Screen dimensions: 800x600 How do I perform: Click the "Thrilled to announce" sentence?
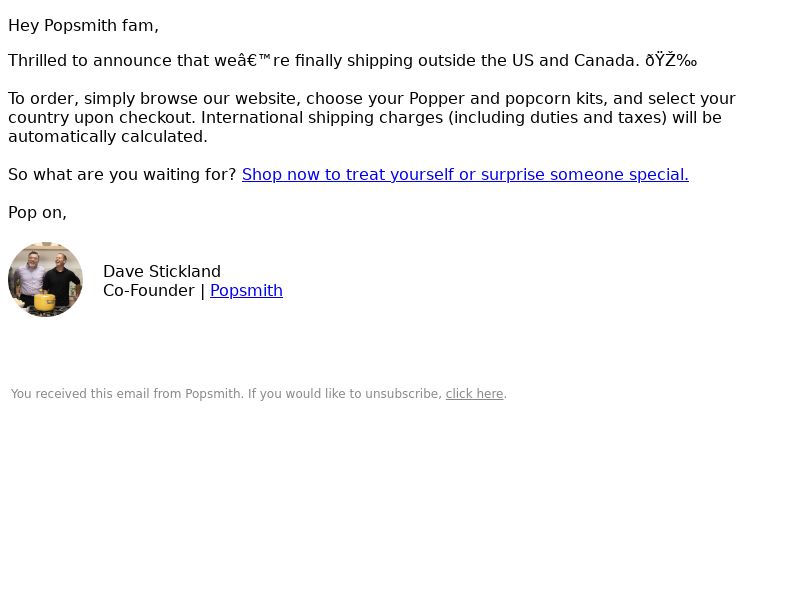[353, 61]
